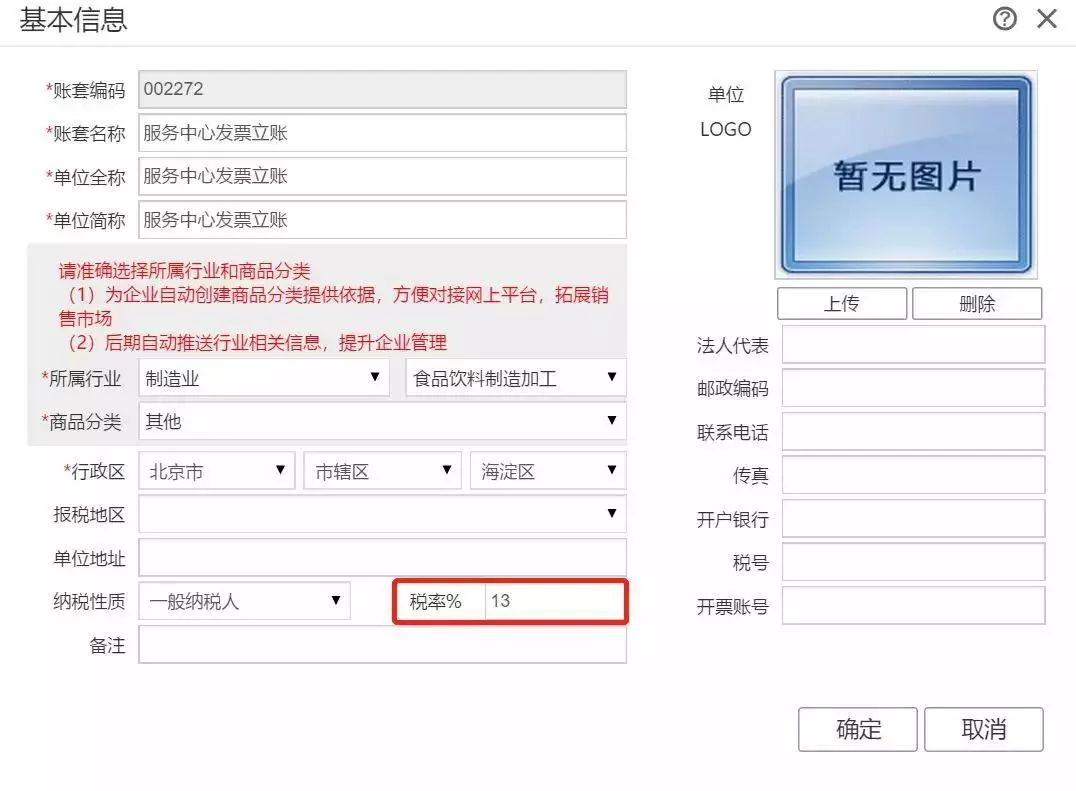This screenshot has height=791, width=1076.
Task: Focus the 单位全称 input field
Action: (382, 176)
